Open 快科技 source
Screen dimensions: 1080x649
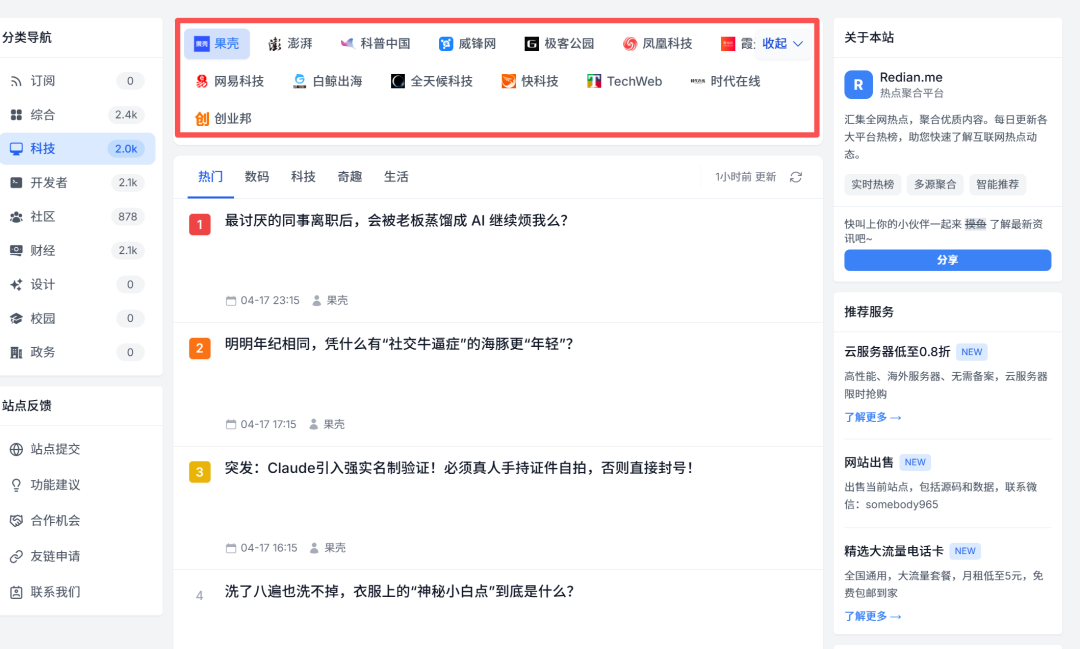click(x=530, y=81)
